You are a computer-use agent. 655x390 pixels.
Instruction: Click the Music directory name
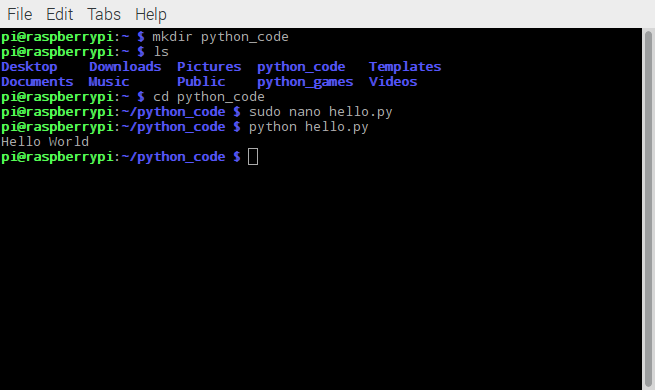click(x=109, y=81)
